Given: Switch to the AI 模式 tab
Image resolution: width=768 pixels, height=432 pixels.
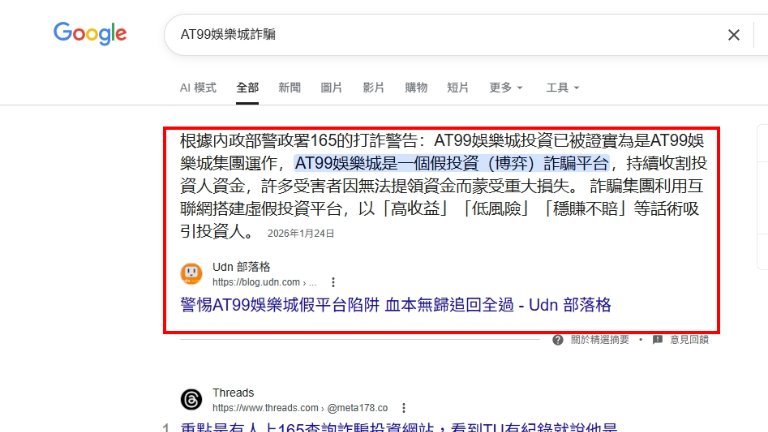Looking at the screenshot, I should [x=198, y=88].
